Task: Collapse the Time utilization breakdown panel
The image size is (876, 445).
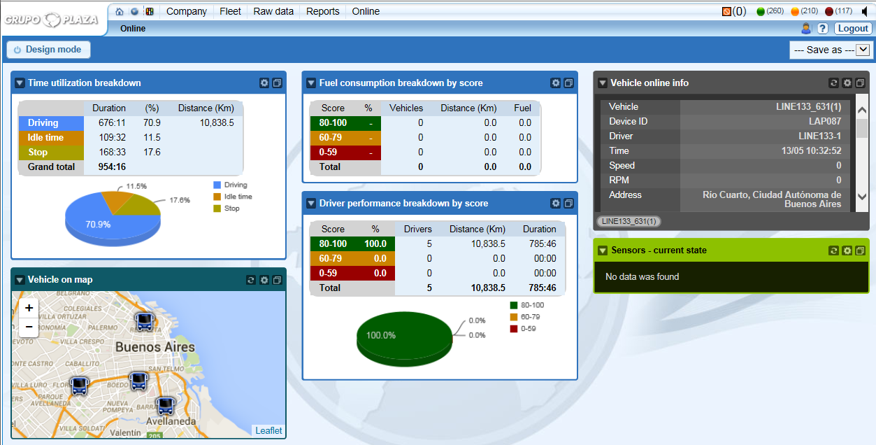Action: [20, 83]
